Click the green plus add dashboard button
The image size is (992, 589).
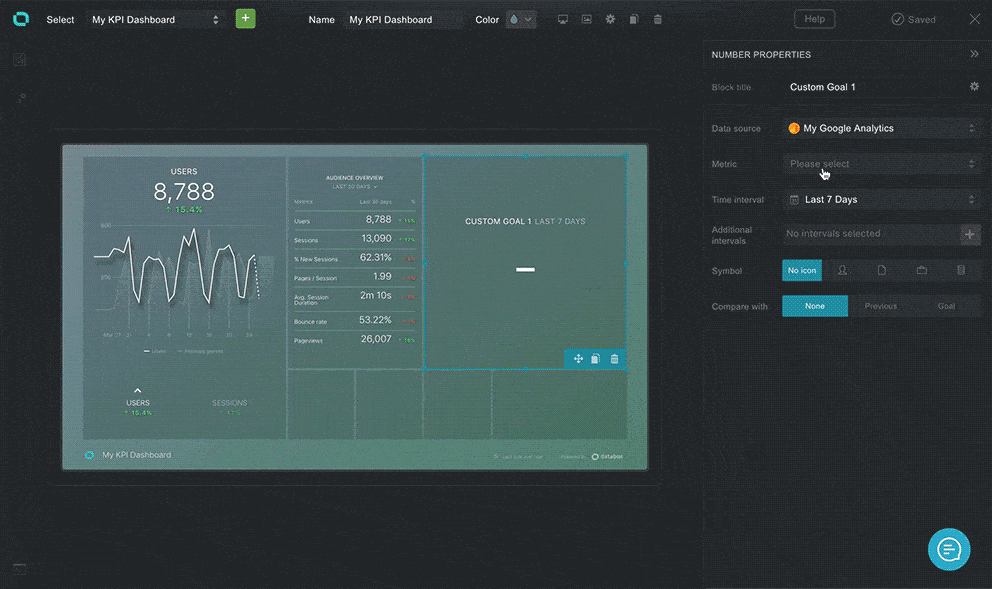(x=245, y=19)
